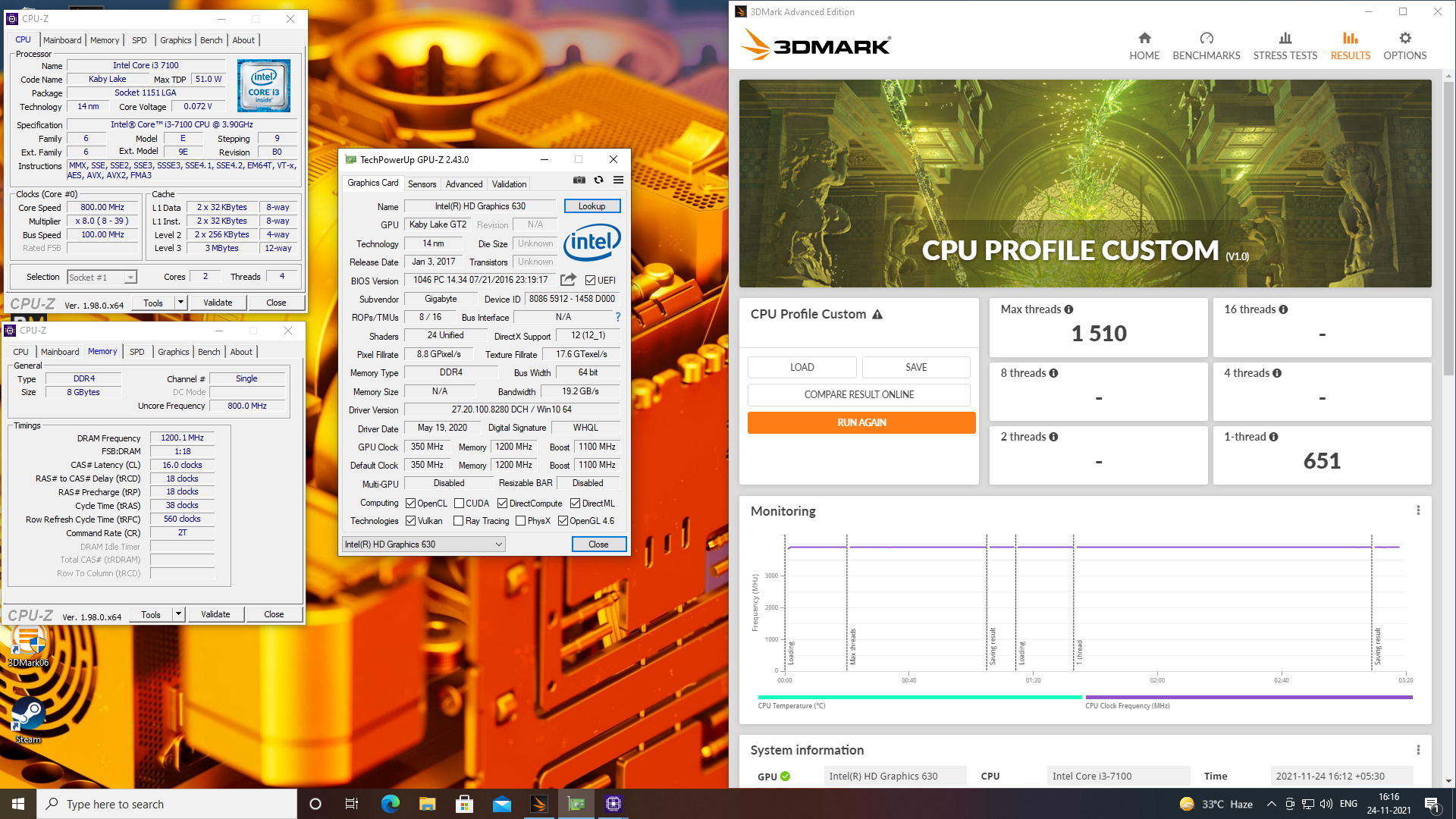Image resolution: width=1456 pixels, height=819 pixels.
Task: Toggle Vulkan checkbox in GPU-Z
Action: (410, 521)
